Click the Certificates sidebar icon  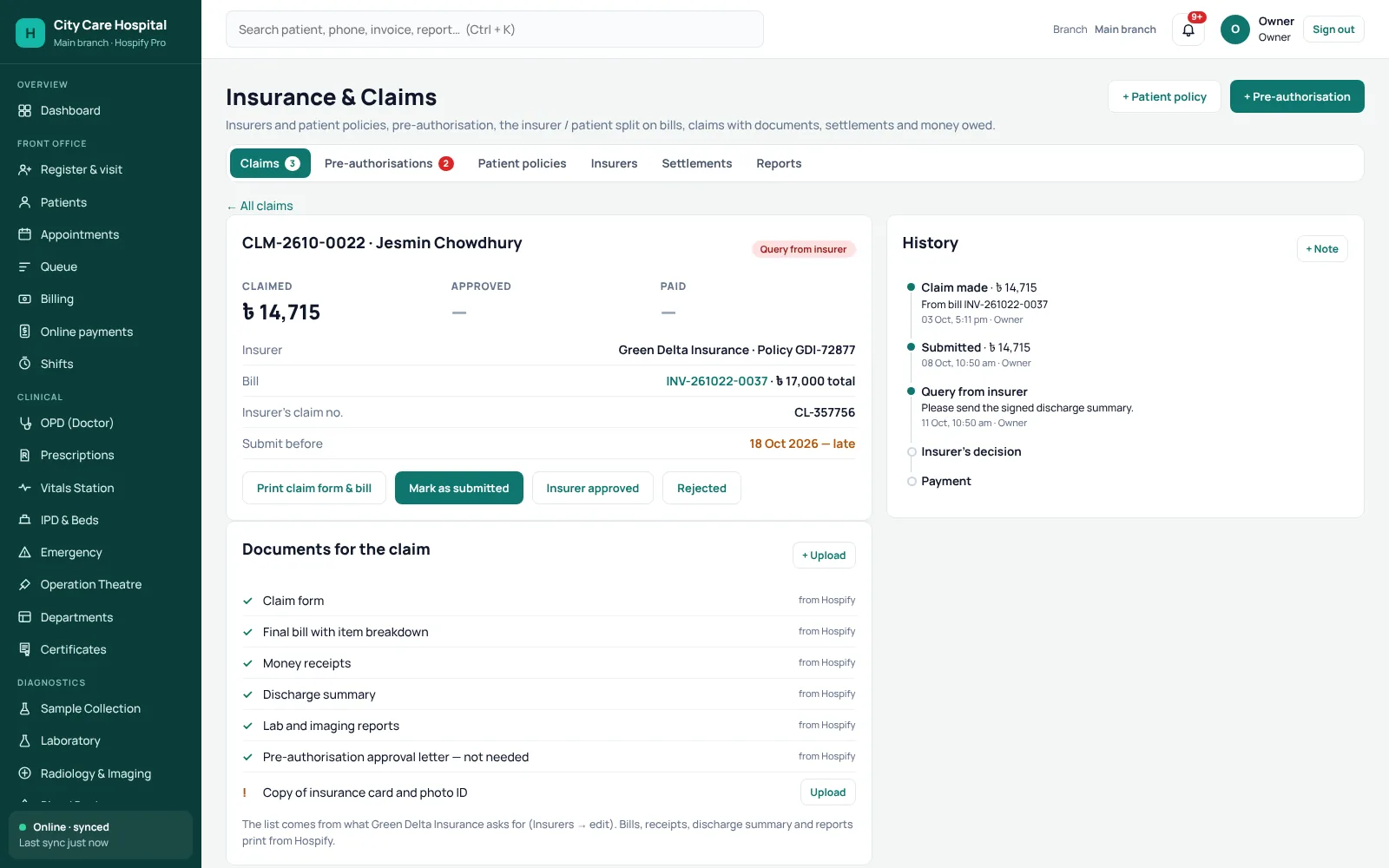(x=24, y=649)
